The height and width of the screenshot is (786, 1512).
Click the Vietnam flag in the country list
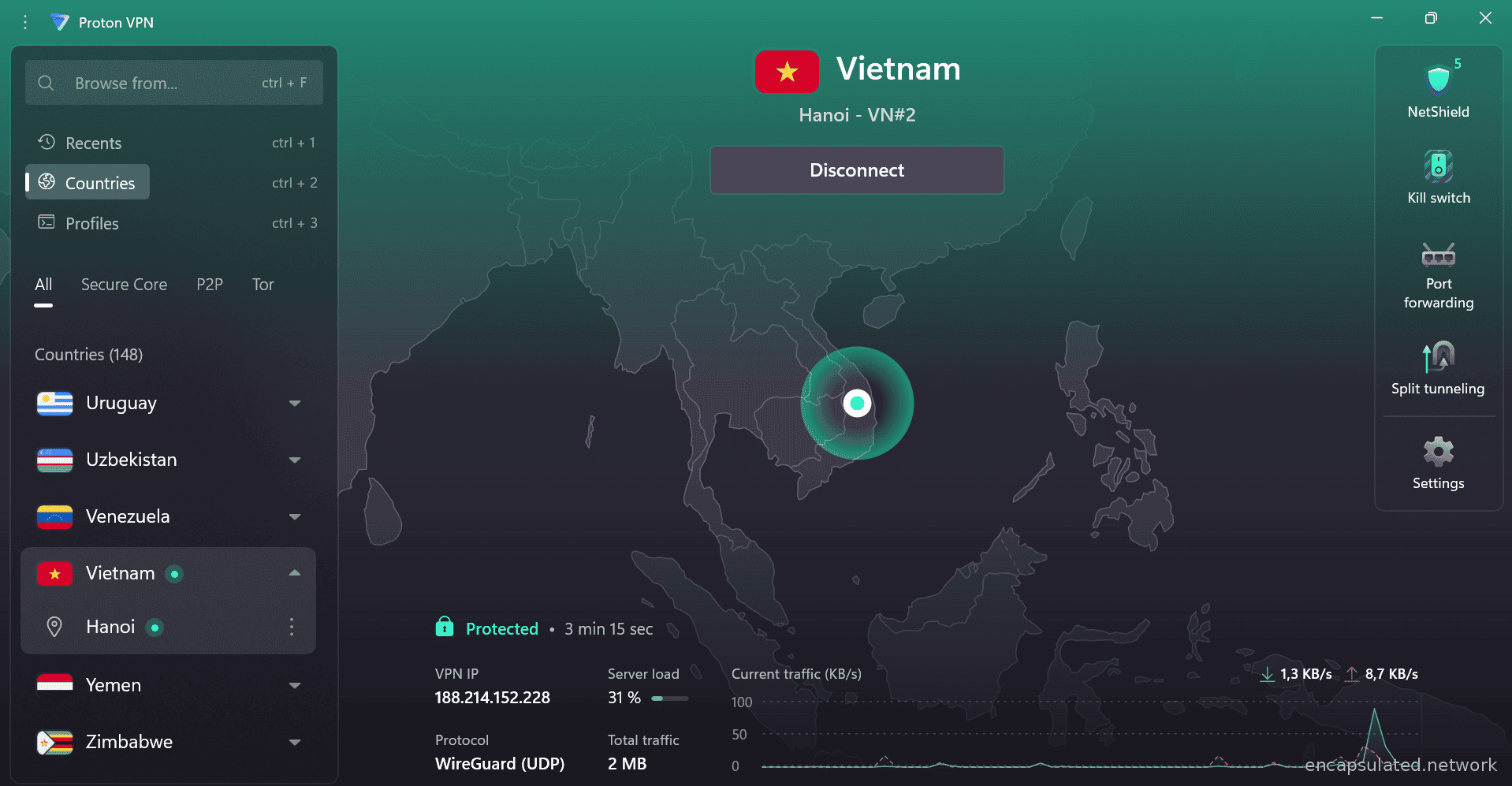pyautogui.click(x=55, y=574)
